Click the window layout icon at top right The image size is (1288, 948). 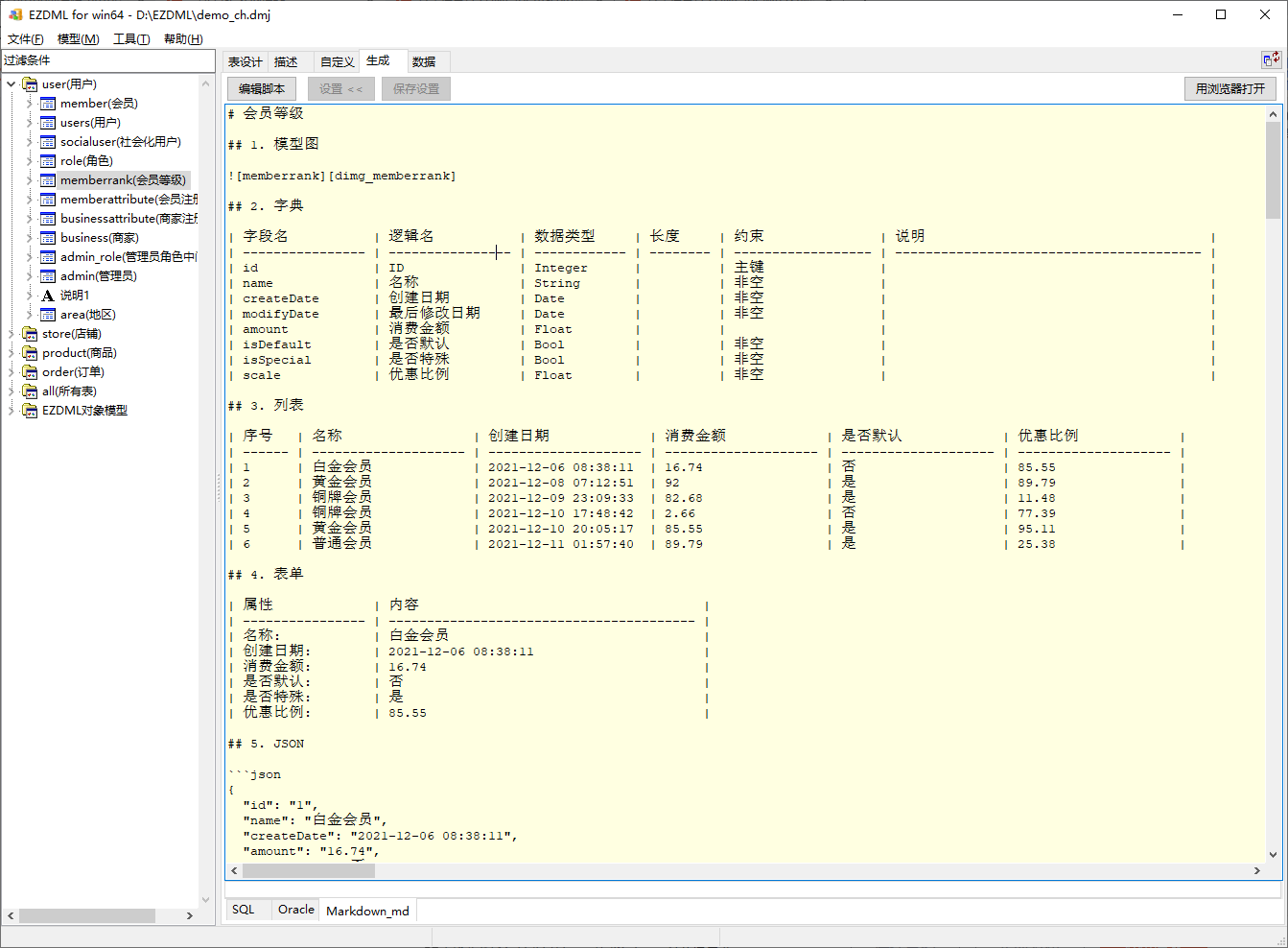1271,59
